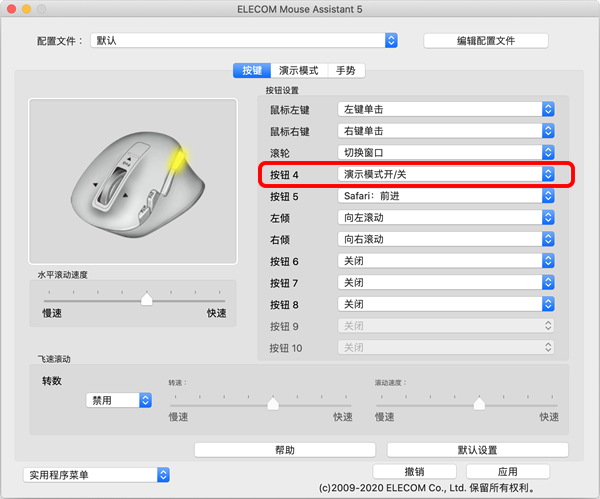Click the copyright text at the bottom
This screenshot has width=600, height=499.
coord(427,488)
